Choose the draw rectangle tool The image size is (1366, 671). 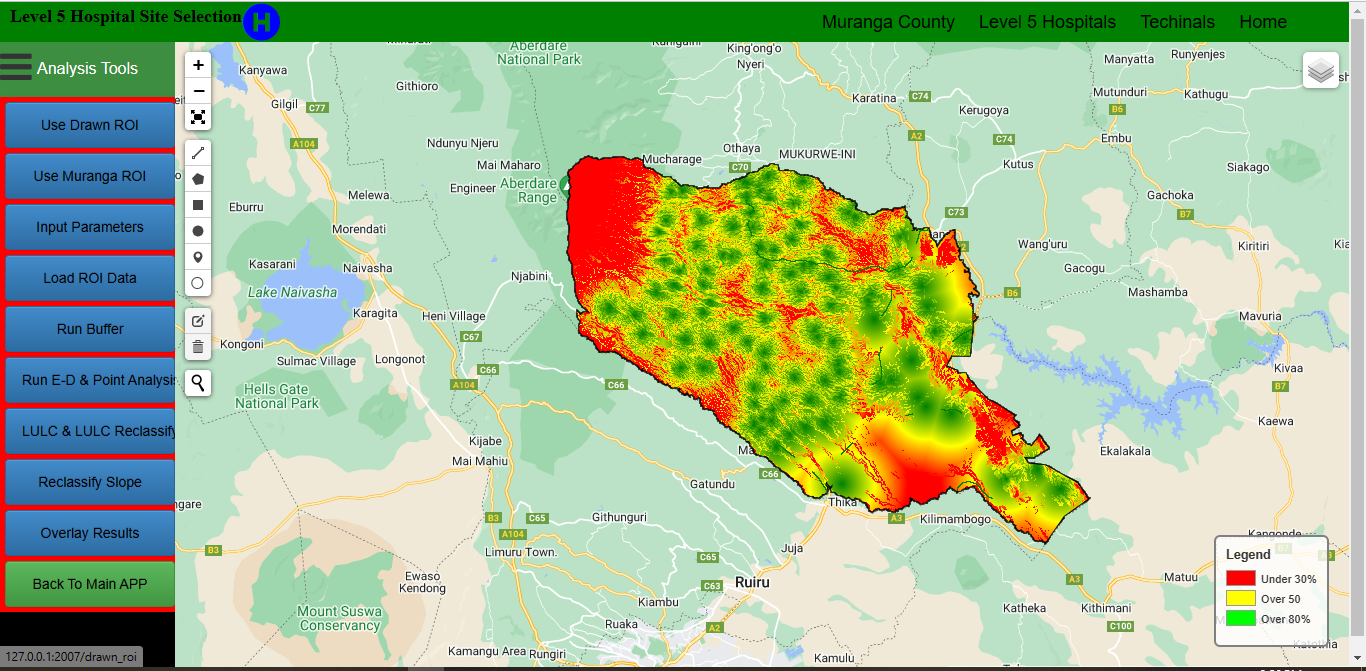coord(198,205)
